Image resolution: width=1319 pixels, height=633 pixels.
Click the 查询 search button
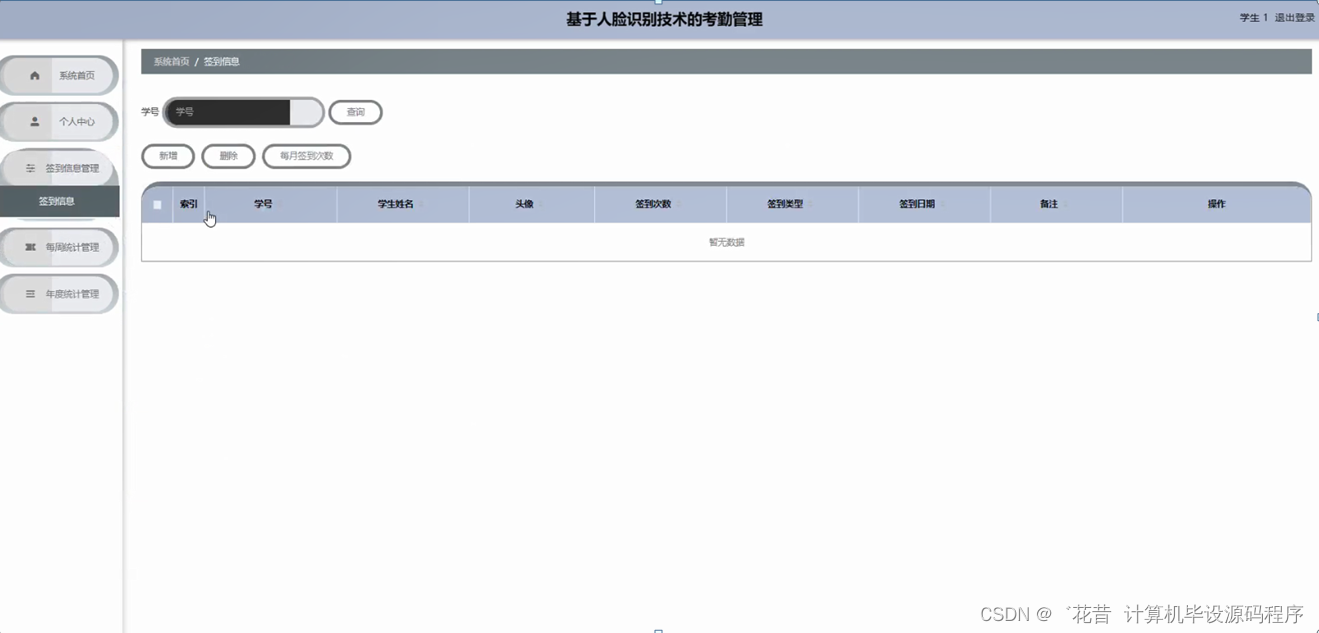(x=355, y=112)
